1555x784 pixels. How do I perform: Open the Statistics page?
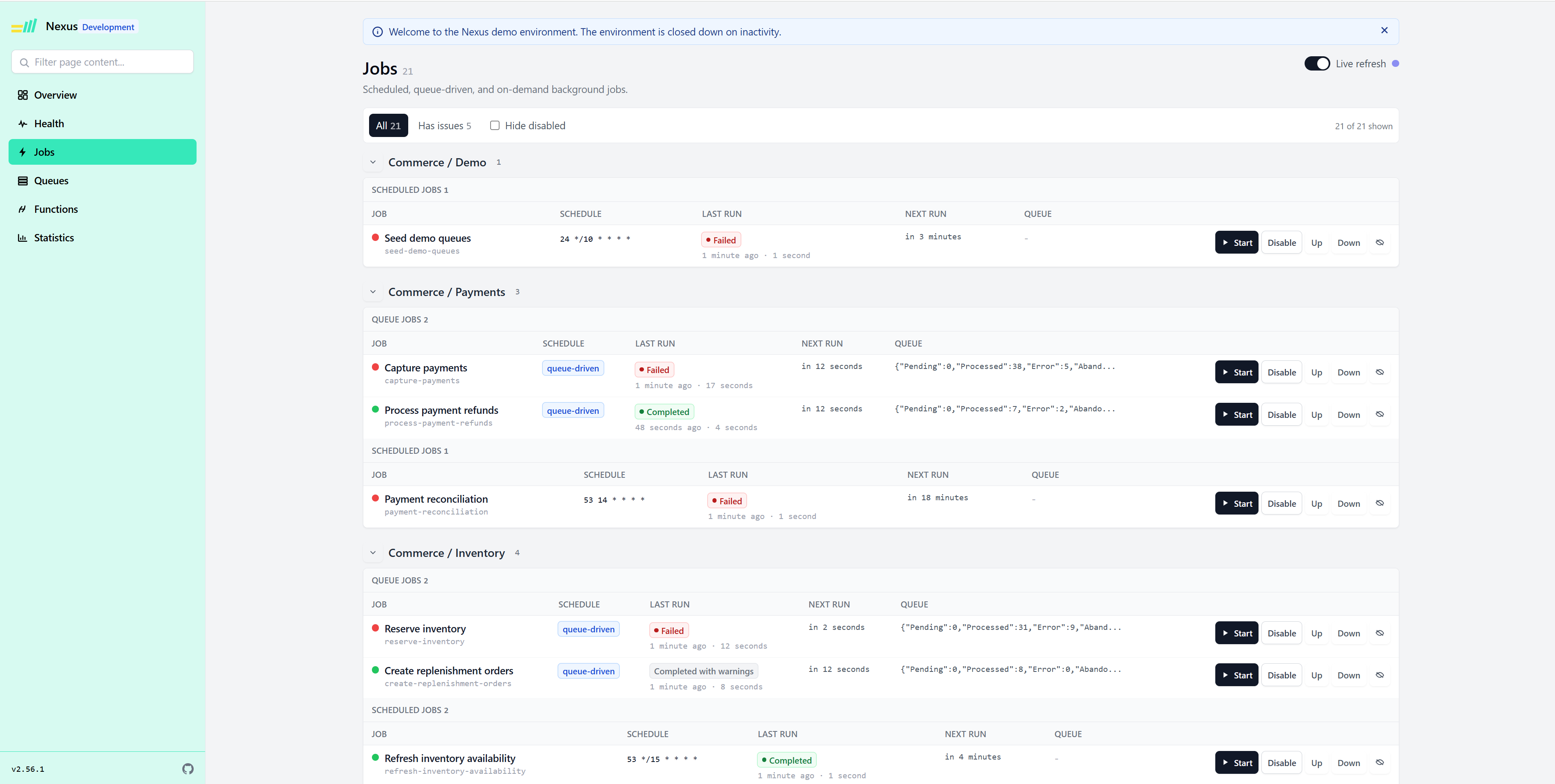[103, 238]
